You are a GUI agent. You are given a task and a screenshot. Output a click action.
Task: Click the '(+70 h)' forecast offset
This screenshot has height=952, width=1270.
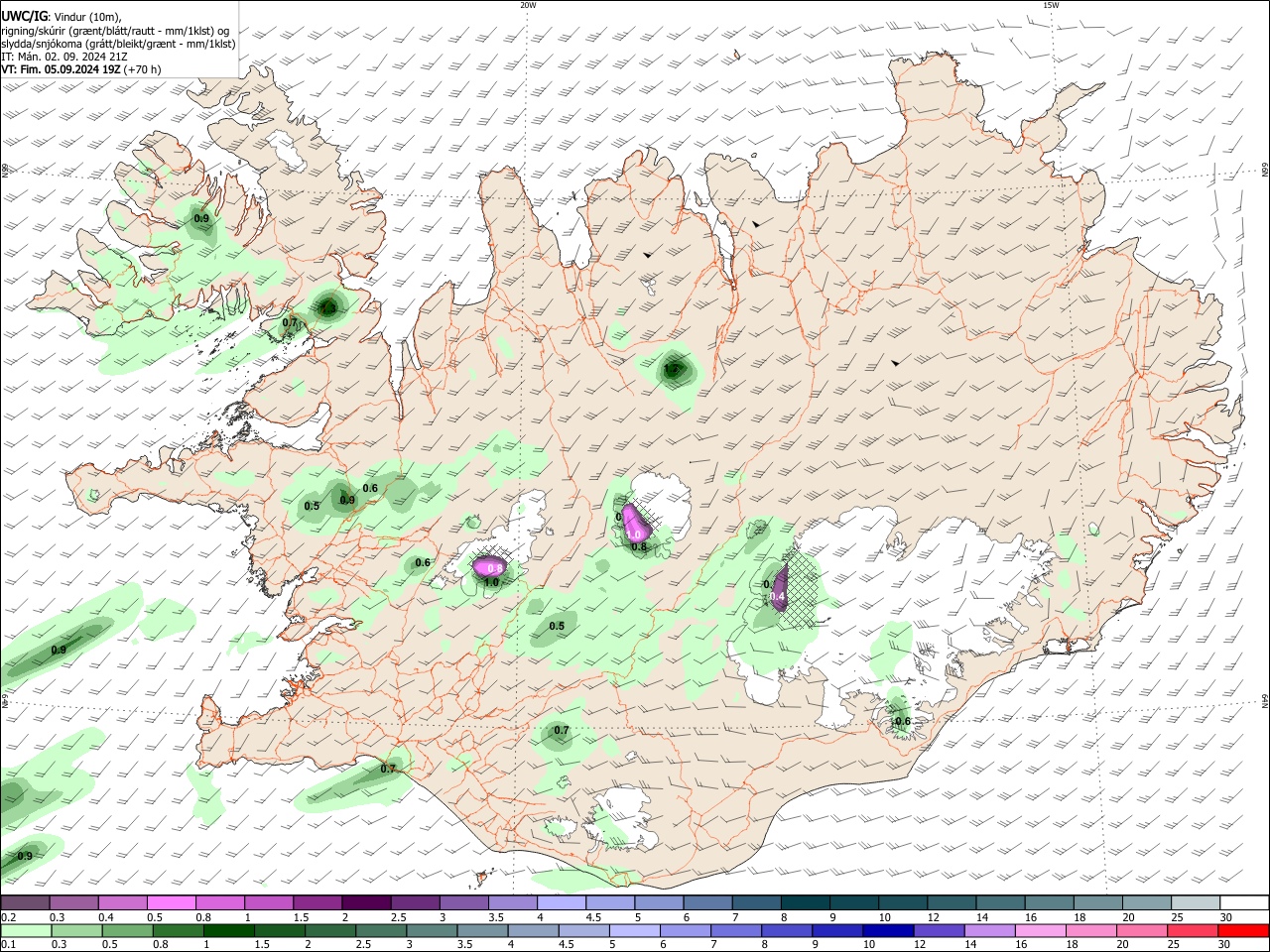point(143,69)
